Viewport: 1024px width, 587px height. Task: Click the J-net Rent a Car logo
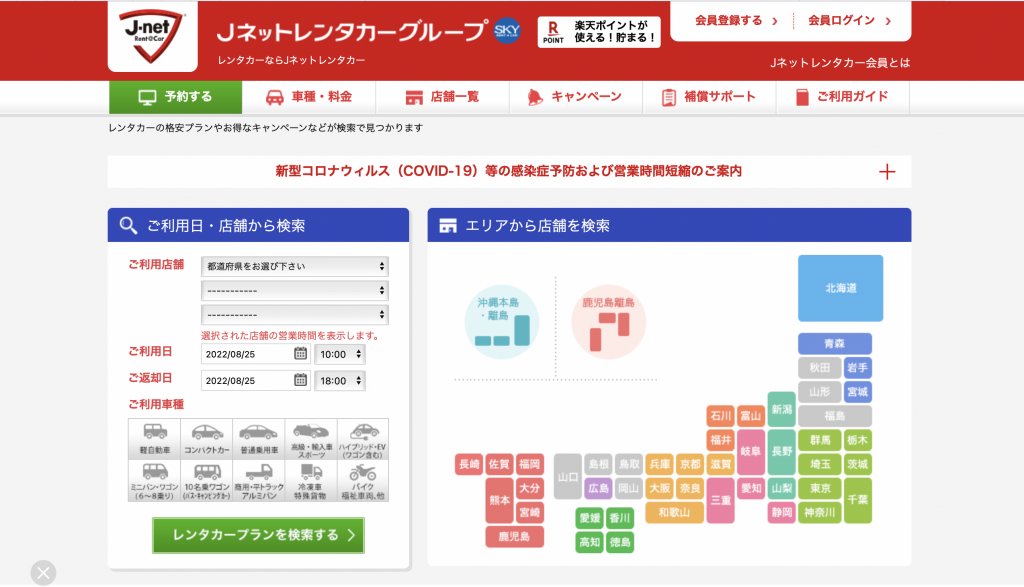(152, 36)
